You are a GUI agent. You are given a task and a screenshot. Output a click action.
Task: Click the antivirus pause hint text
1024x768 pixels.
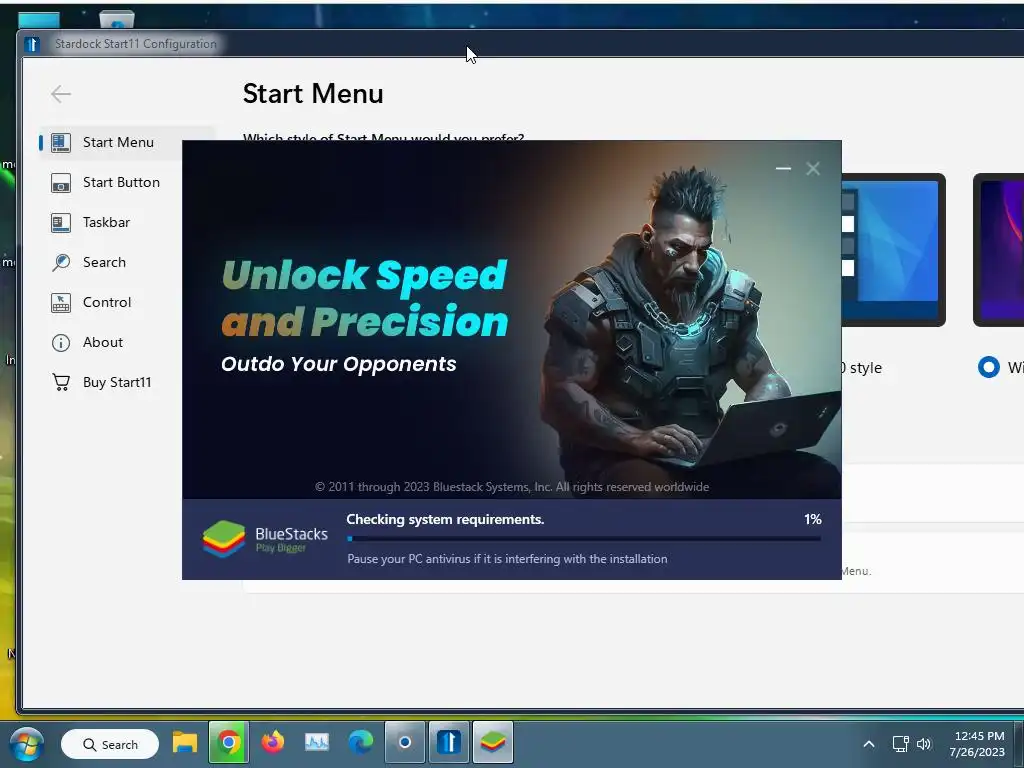pyautogui.click(x=507, y=559)
